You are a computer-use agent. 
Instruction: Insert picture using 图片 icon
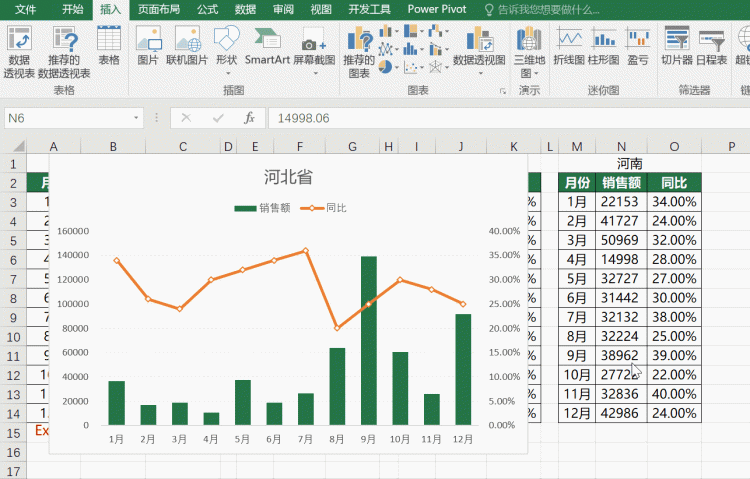148,46
